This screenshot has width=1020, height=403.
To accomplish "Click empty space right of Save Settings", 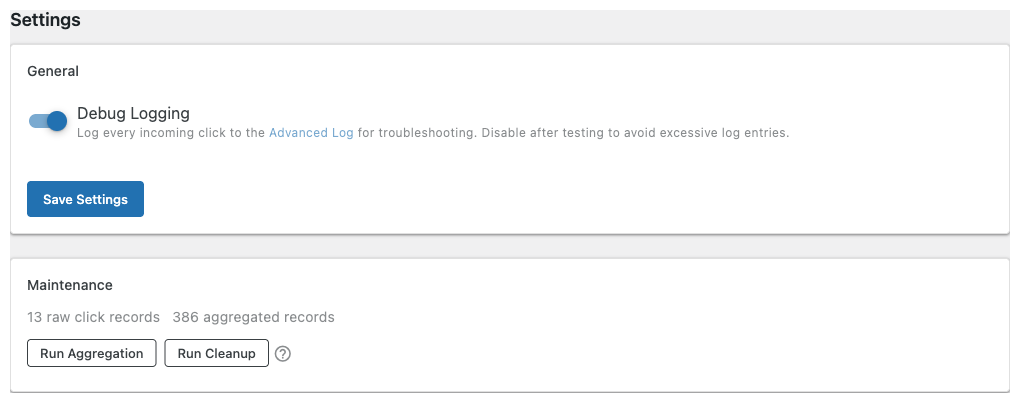I will 500,199.
